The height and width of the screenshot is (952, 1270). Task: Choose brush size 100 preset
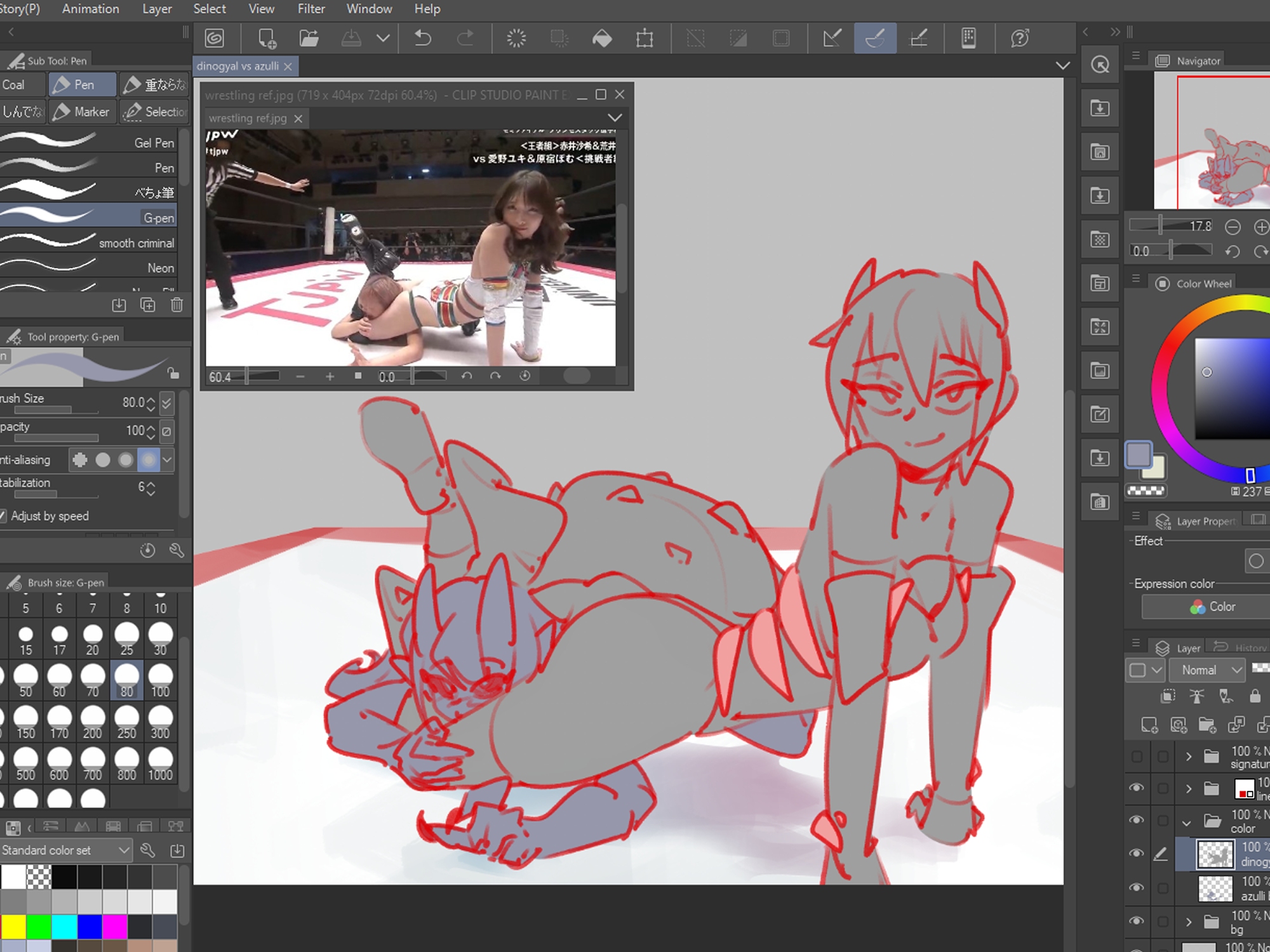tap(160, 680)
